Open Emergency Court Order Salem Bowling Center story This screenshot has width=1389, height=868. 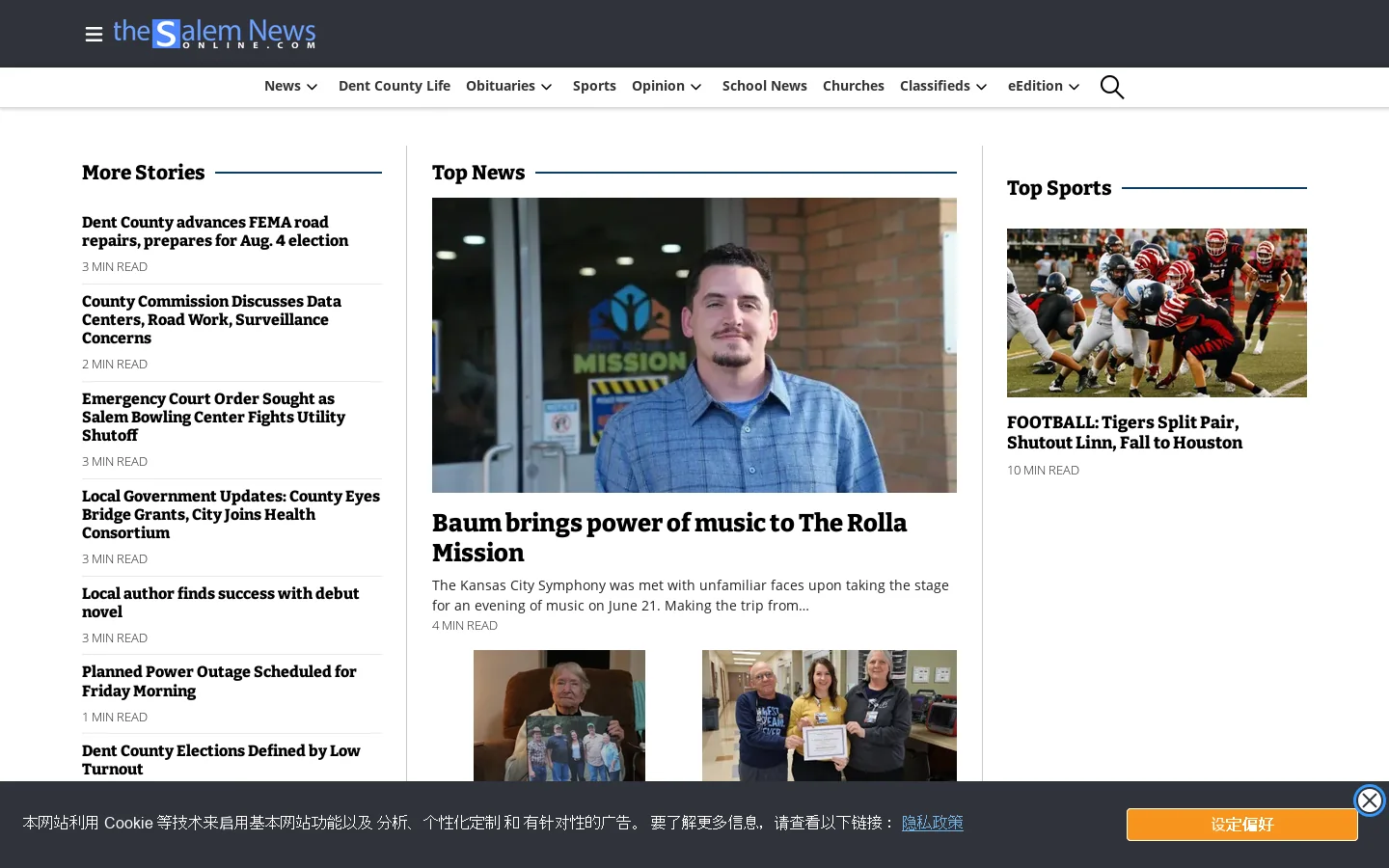(213, 417)
